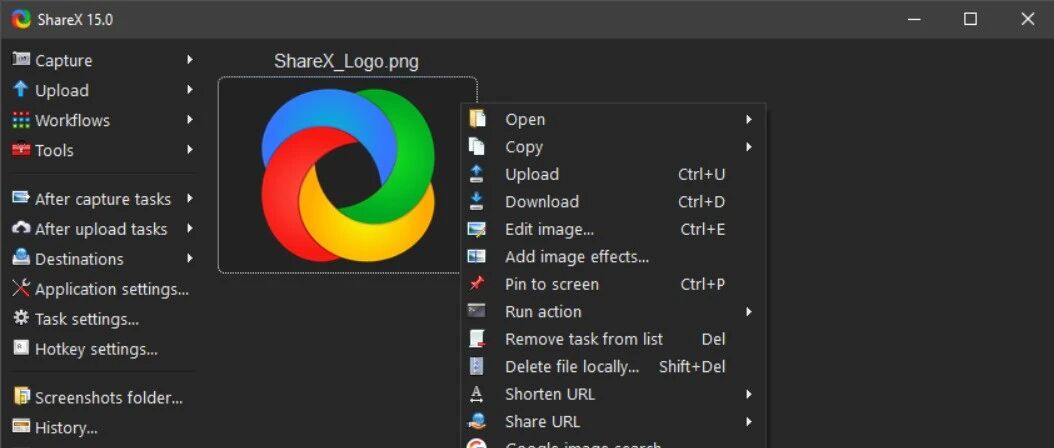Image resolution: width=1054 pixels, height=448 pixels.
Task: Click the Remove task from list icon
Action: pyautogui.click(x=477, y=339)
